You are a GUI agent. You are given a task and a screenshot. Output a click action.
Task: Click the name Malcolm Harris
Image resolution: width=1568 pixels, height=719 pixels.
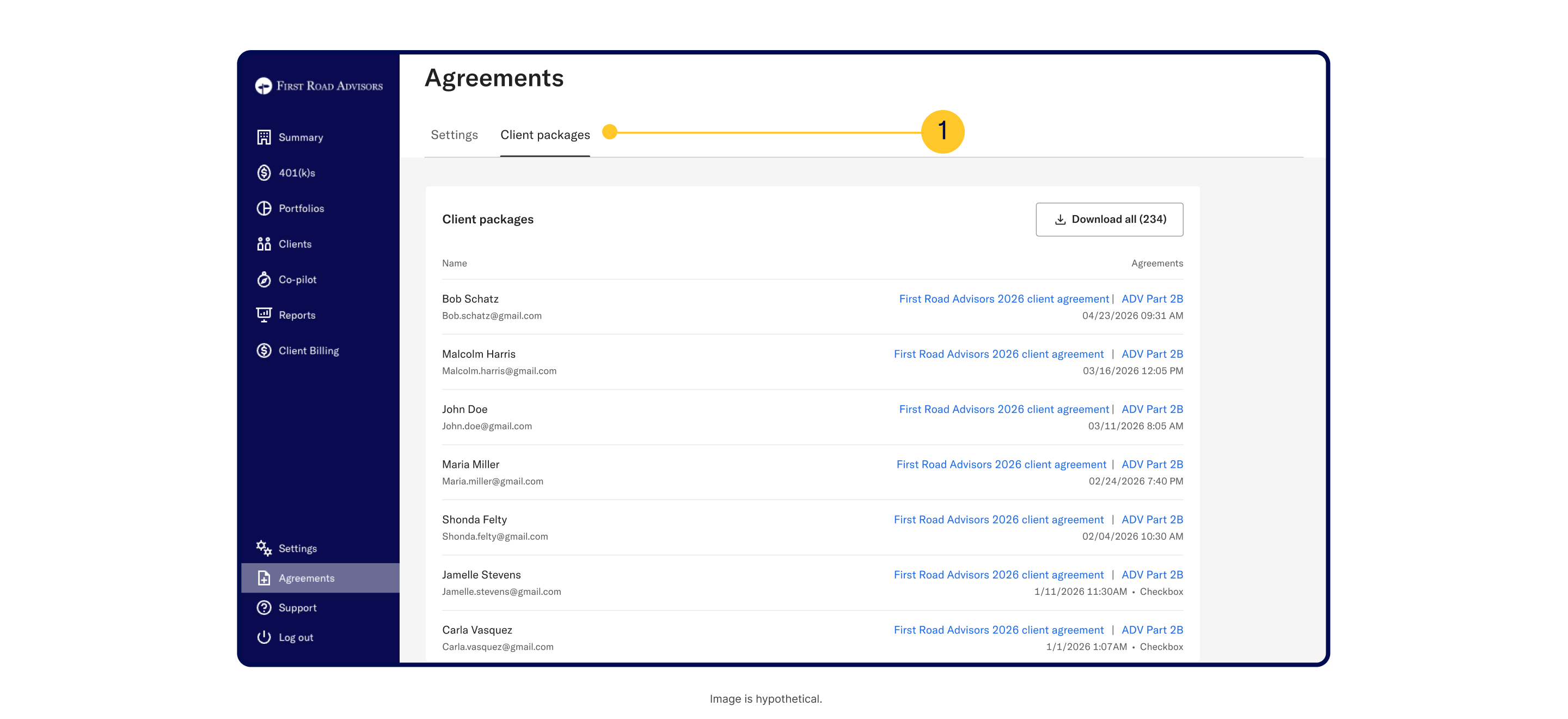point(479,354)
